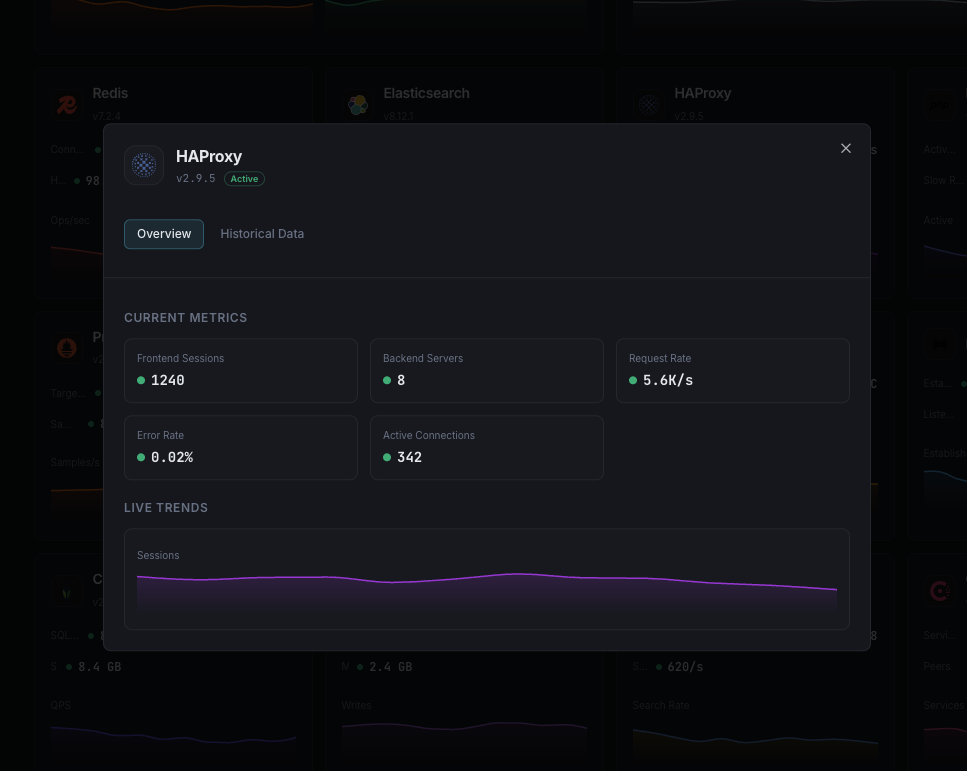Click the Consul service icon on the right
This screenshot has height=771, width=967.
(x=939, y=590)
